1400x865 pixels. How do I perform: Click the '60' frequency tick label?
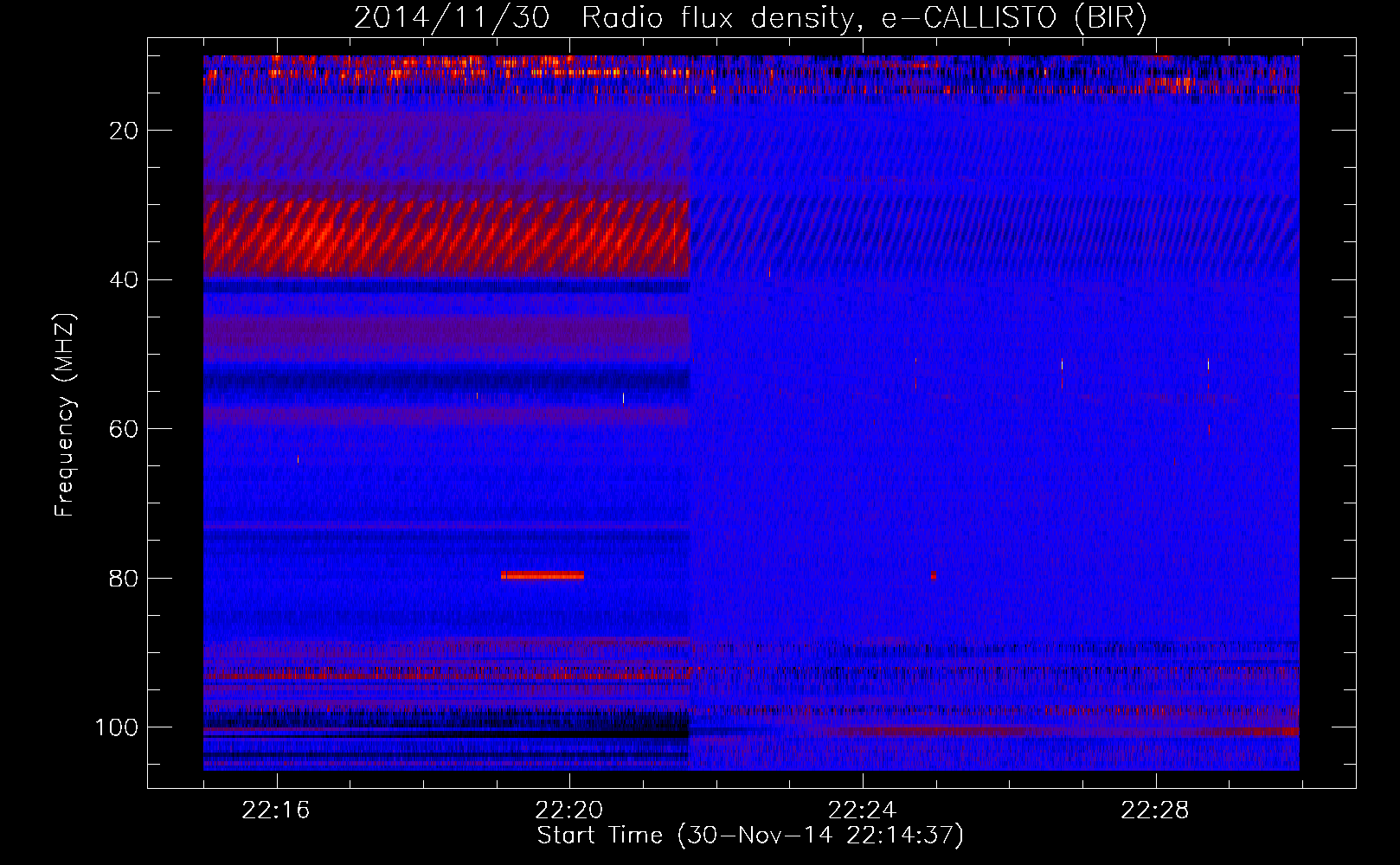tap(125, 429)
